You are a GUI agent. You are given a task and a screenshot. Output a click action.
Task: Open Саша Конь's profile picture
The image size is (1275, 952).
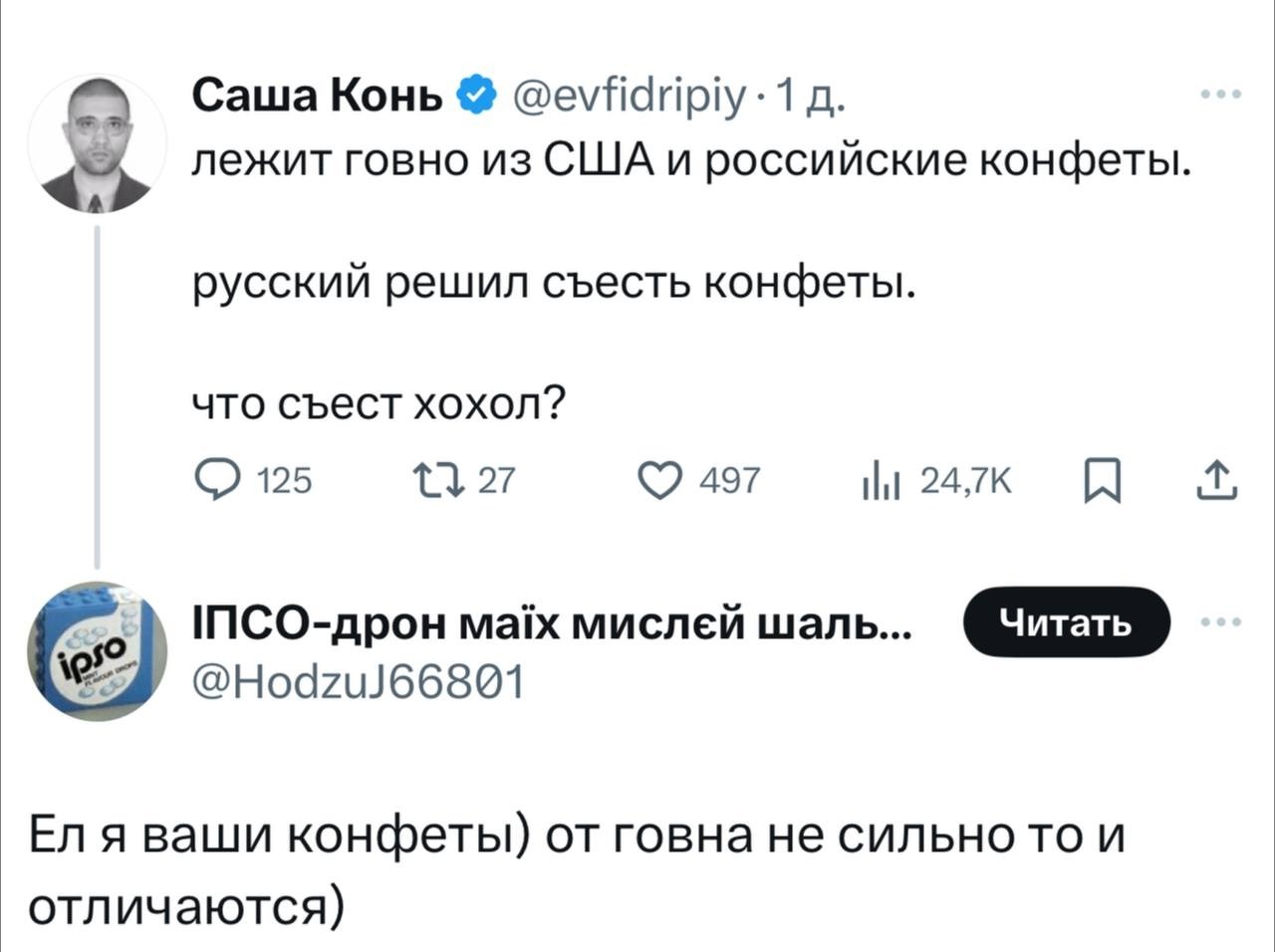coord(97,142)
